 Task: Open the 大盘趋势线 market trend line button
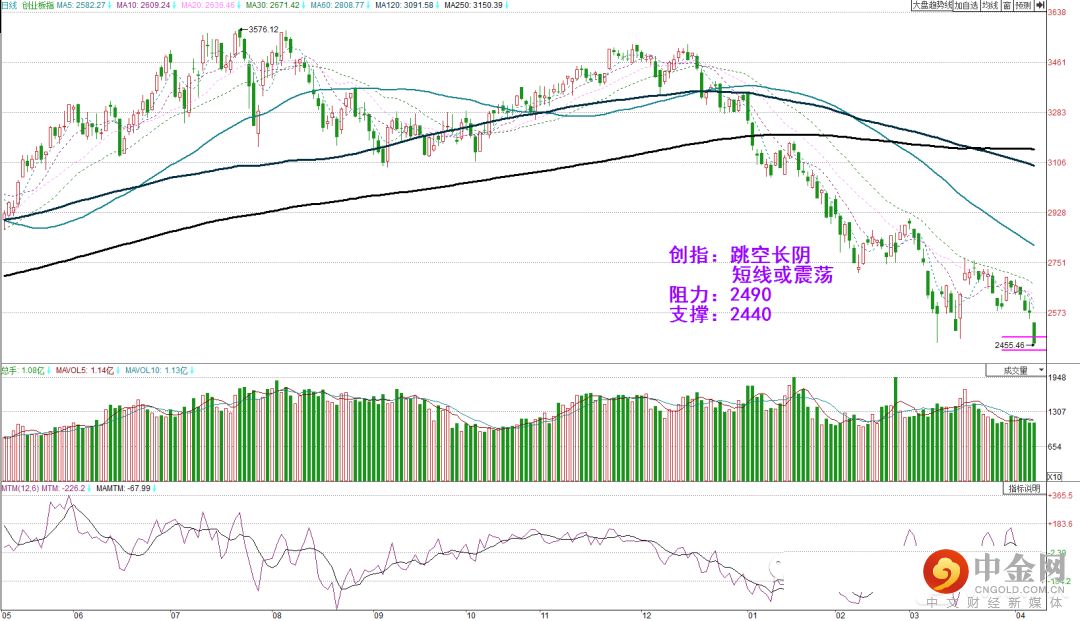[x=932, y=6]
